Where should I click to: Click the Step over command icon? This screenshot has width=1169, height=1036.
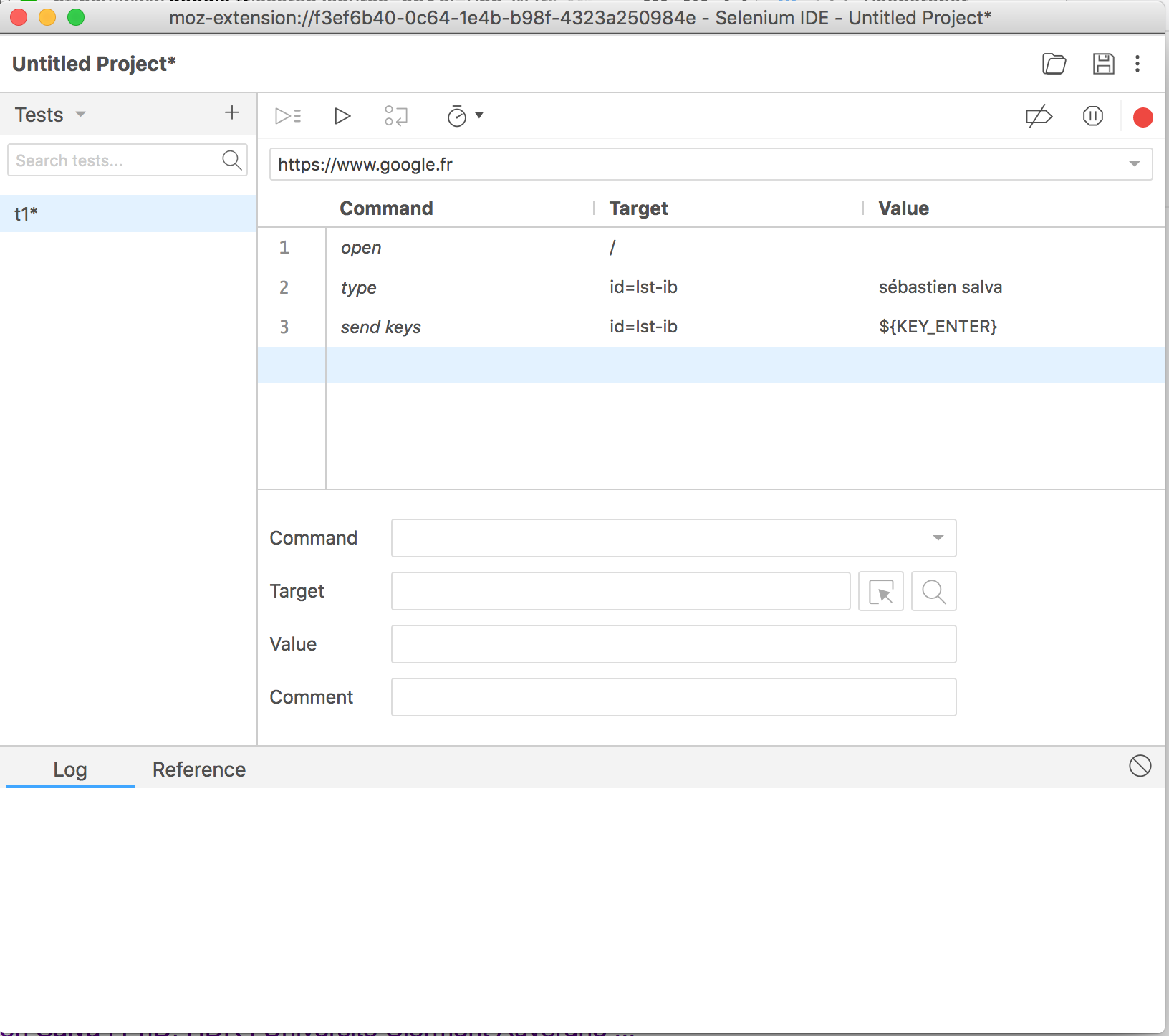(x=396, y=115)
